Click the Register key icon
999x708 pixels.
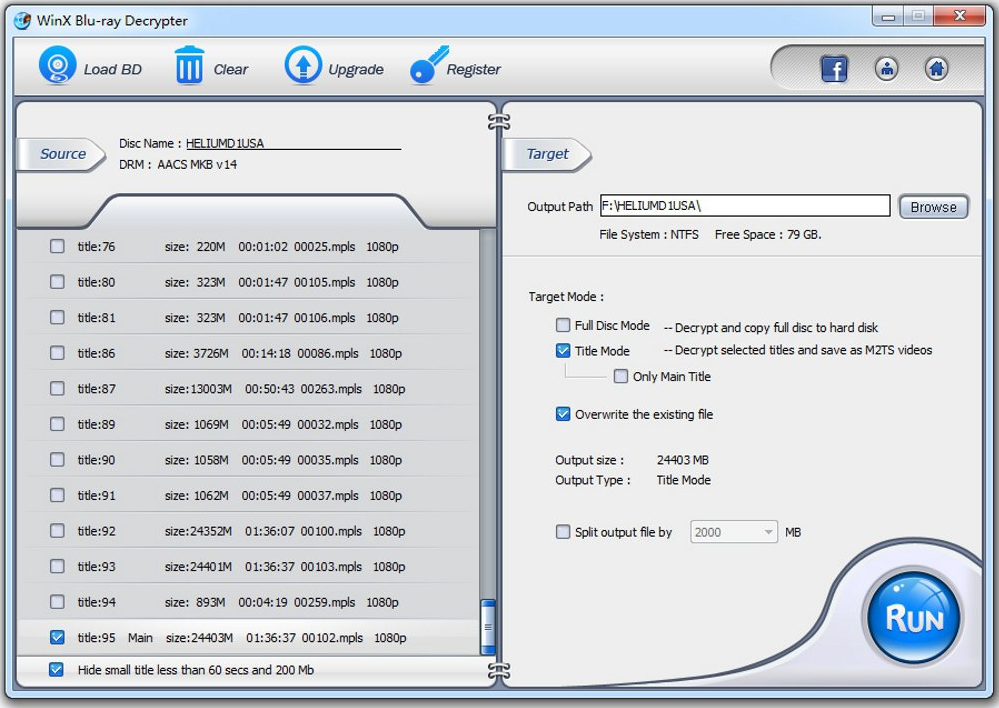(x=429, y=65)
